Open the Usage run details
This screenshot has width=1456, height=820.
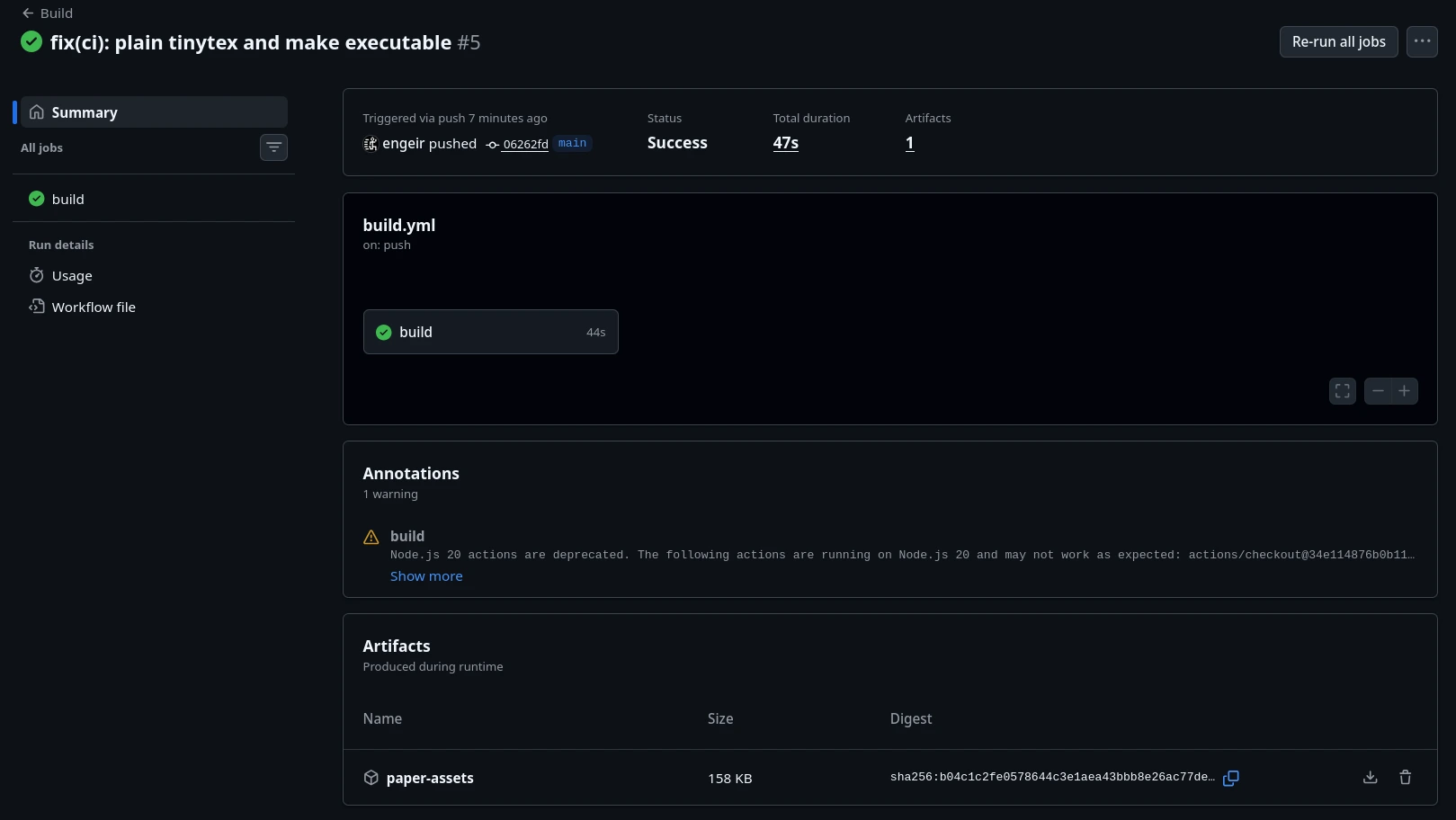coord(71,276)
